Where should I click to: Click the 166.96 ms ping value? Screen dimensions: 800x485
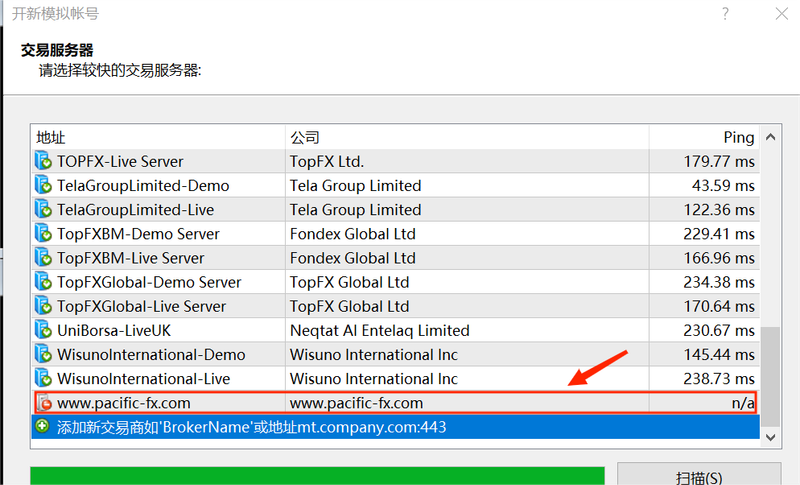(x=719, y=258)
